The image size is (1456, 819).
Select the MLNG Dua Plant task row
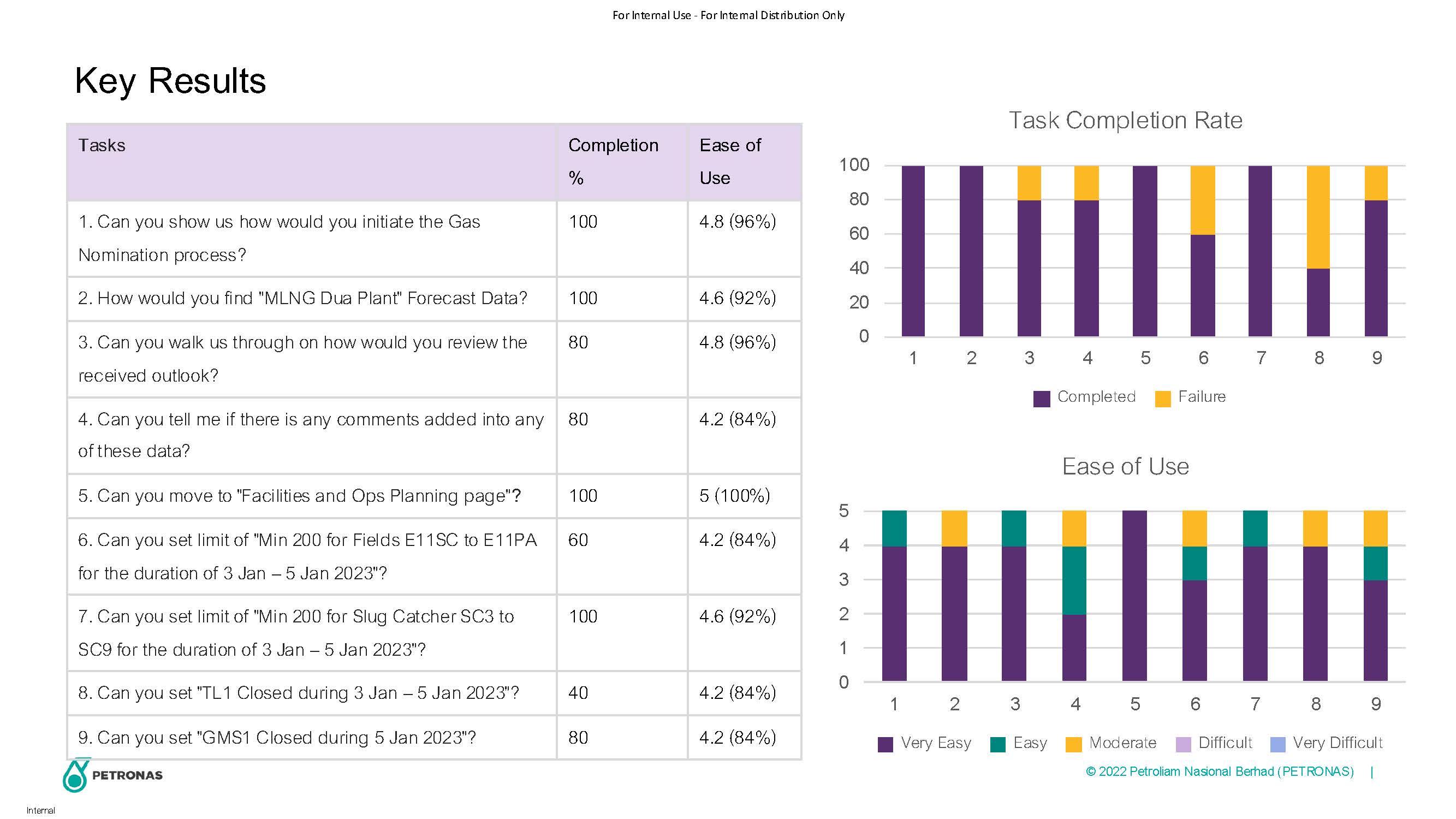click(x=302, y=299)
